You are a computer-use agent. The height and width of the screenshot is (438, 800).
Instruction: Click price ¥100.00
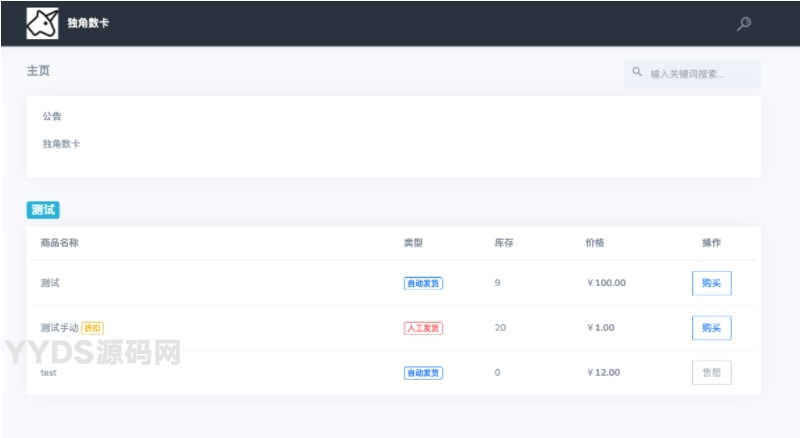click(x=606, y=283)
